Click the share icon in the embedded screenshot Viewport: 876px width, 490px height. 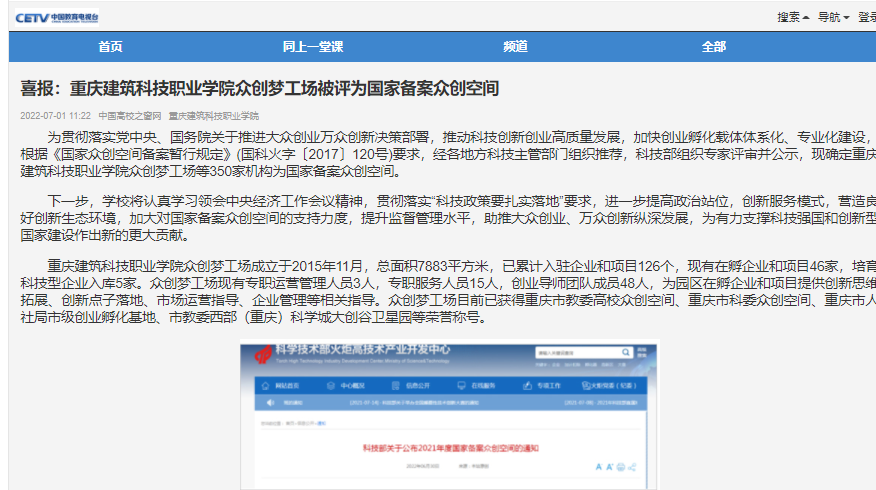click(633, 467)
